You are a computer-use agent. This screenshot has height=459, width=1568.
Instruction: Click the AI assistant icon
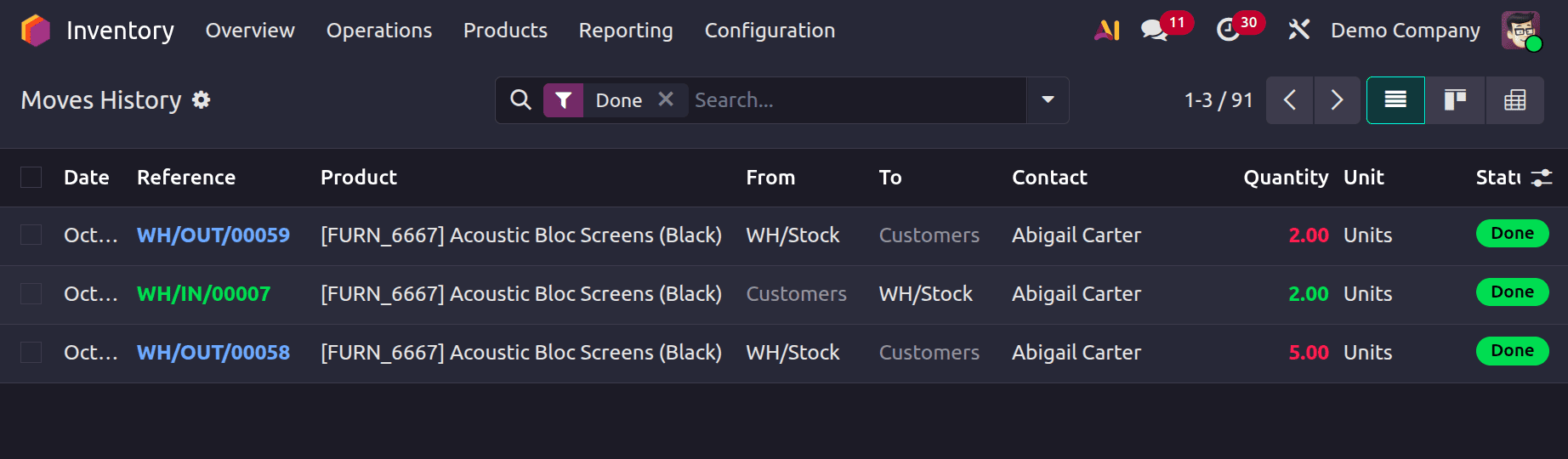coord(1106,31)
